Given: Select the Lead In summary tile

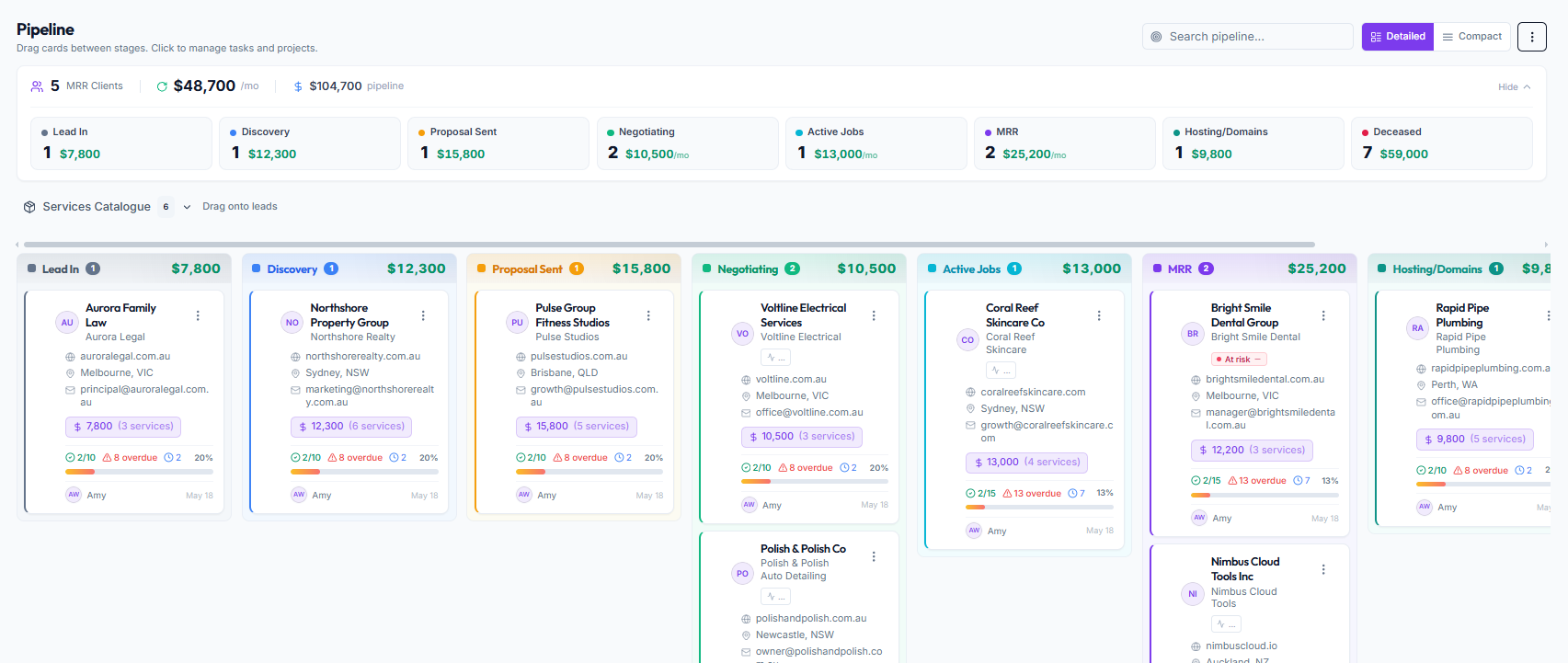Looking at the screenshot, I should coord(121,143).
